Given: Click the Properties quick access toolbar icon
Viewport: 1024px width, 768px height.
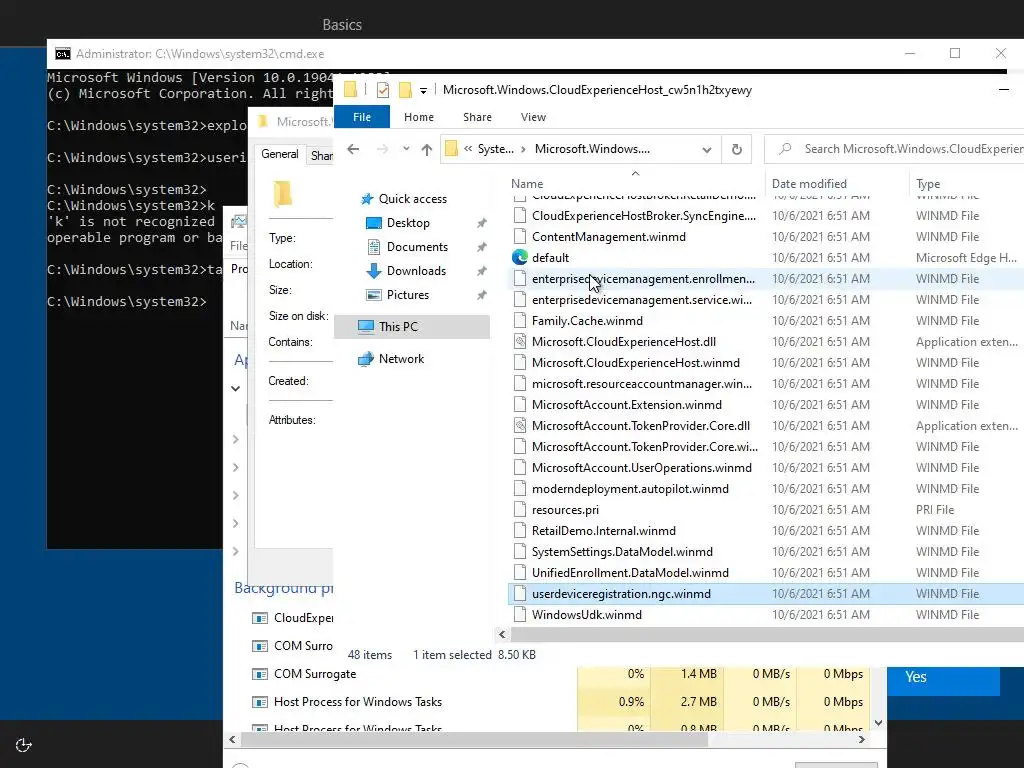Looking at the screenshot, I should 383,90.
